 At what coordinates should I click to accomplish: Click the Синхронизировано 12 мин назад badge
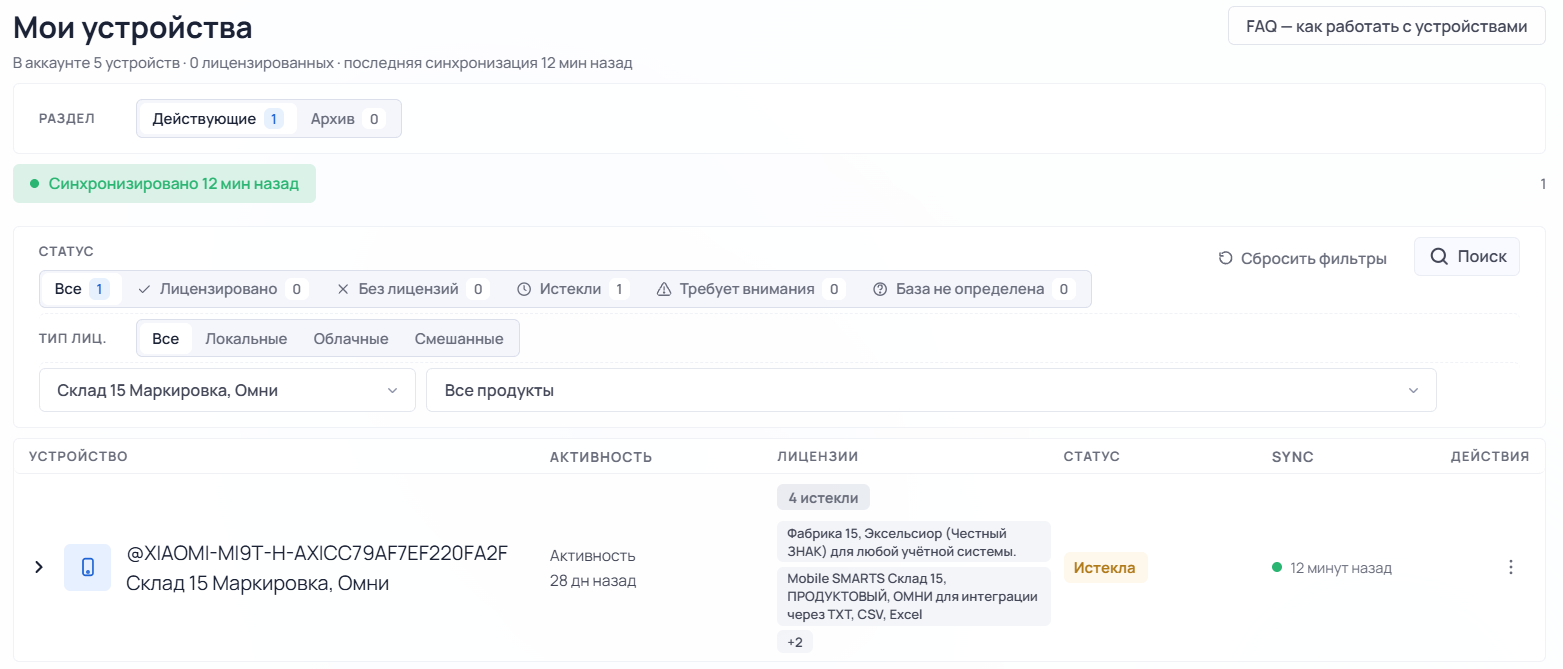[x=164, y=184]
